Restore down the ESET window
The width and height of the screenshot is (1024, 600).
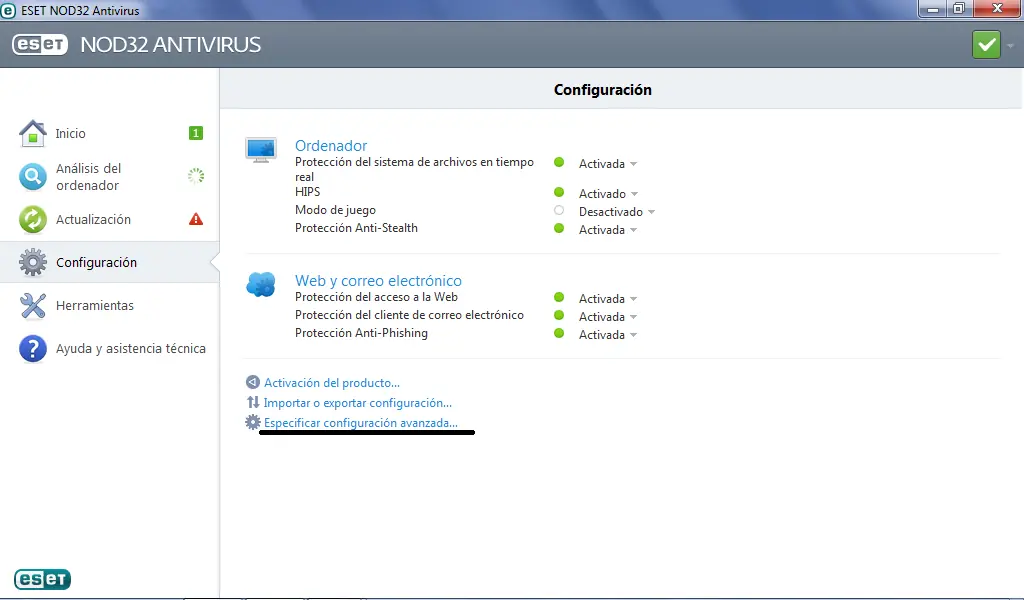point(959,9)
